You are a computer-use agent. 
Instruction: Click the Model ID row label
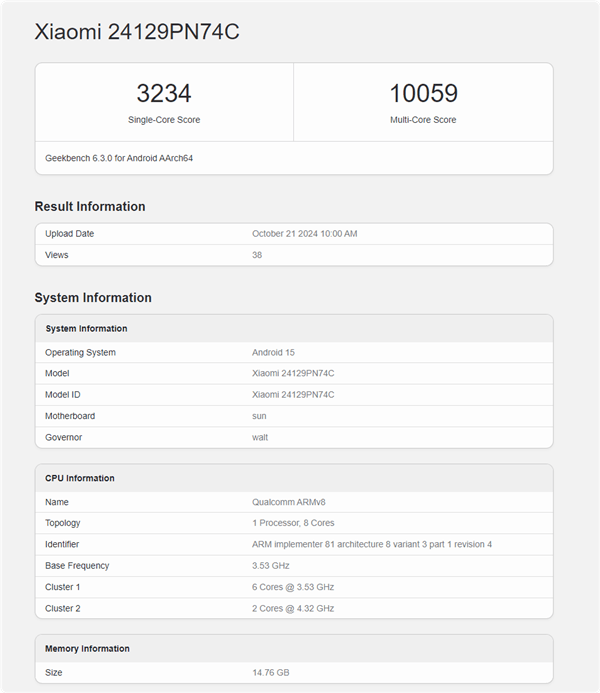tap(62, 395)
